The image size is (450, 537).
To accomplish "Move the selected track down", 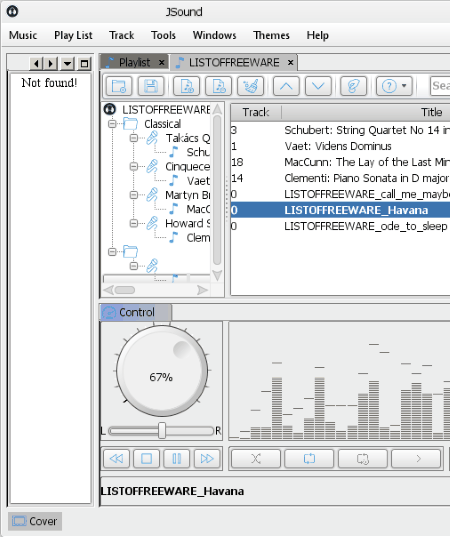I will point(318,86).
